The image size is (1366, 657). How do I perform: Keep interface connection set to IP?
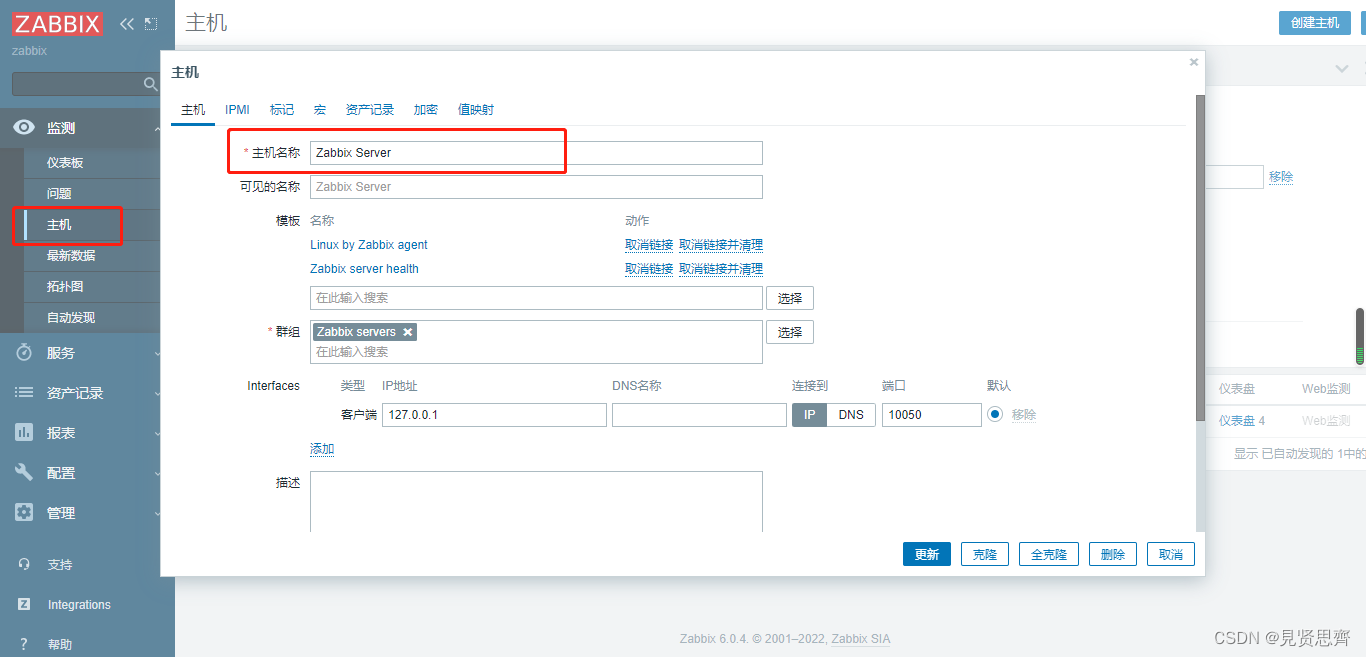tap(809, 414)
